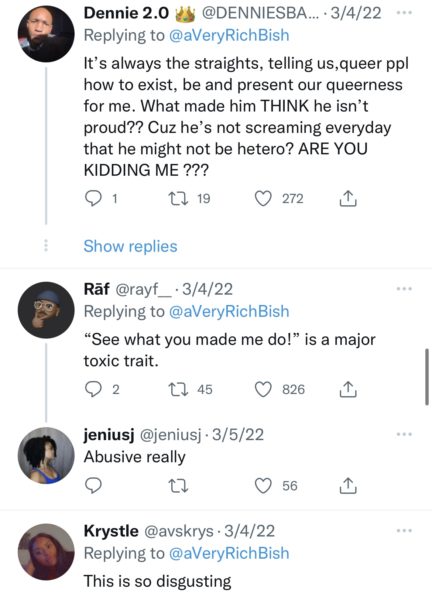View Krystle's profile picture
This screenshot has height=600, width=432.
click(46, 552)
